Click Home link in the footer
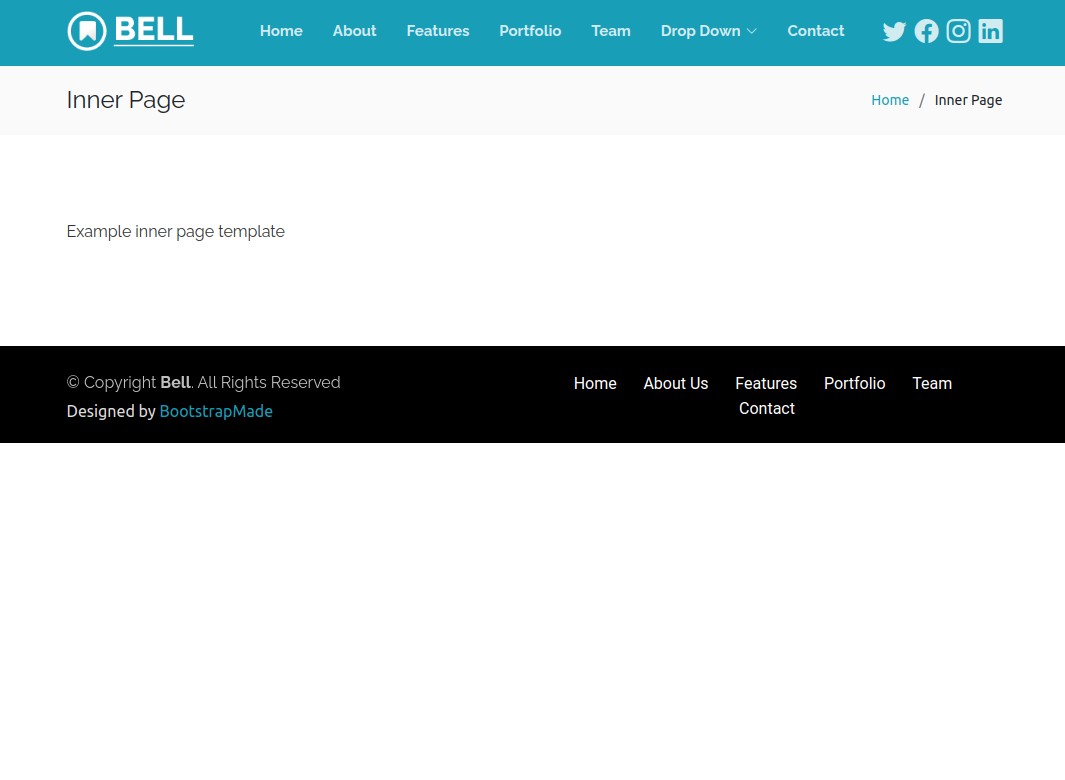The height and width of the screenshot is (780, 1065). tap(595, 384)
